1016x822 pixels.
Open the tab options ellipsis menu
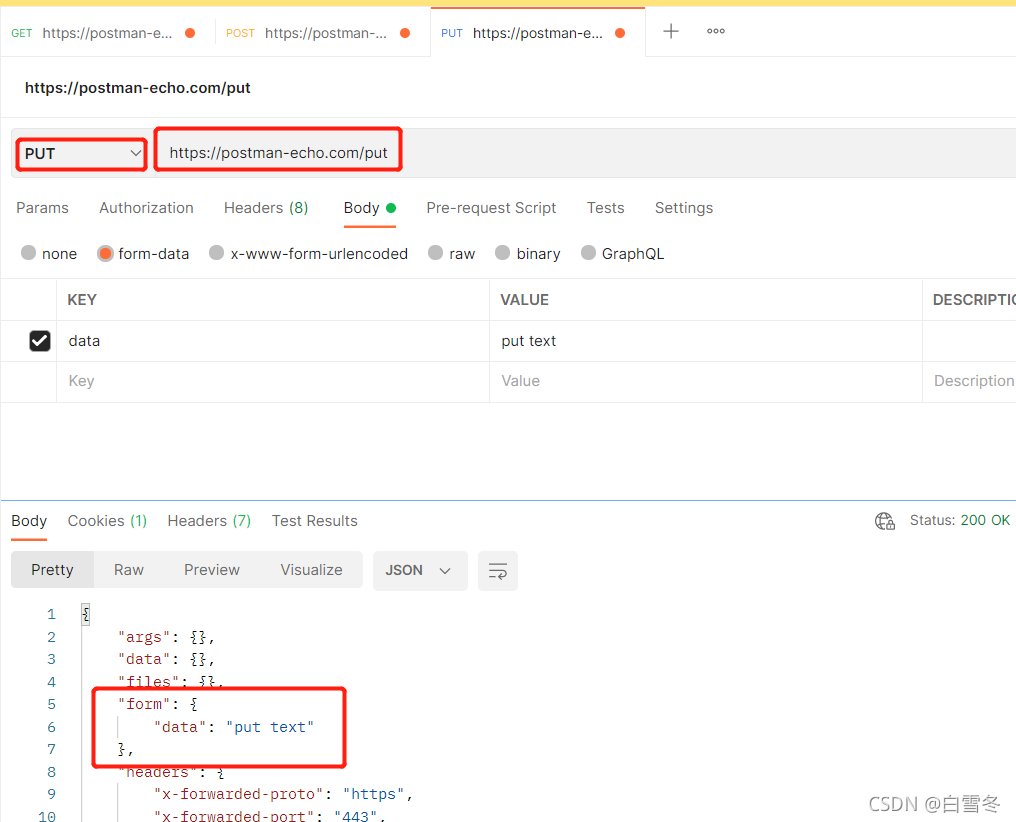pyautogui.click(x=715, y=31)
